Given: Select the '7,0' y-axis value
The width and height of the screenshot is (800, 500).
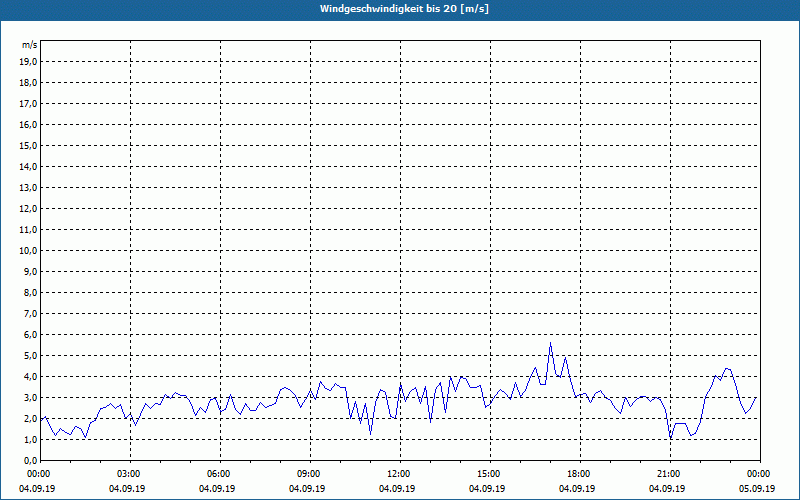Looking at the screenshot, I should click(x=31, y=313).
